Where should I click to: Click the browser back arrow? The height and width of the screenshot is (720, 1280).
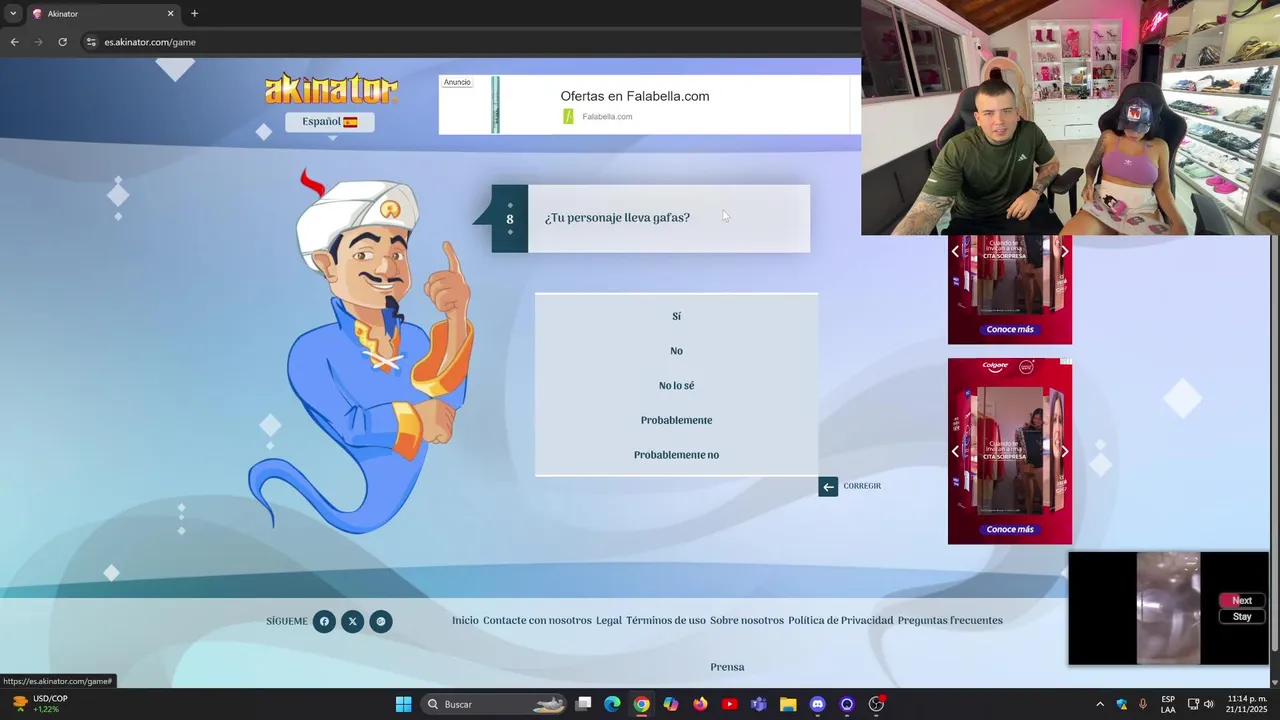point(14,42)
